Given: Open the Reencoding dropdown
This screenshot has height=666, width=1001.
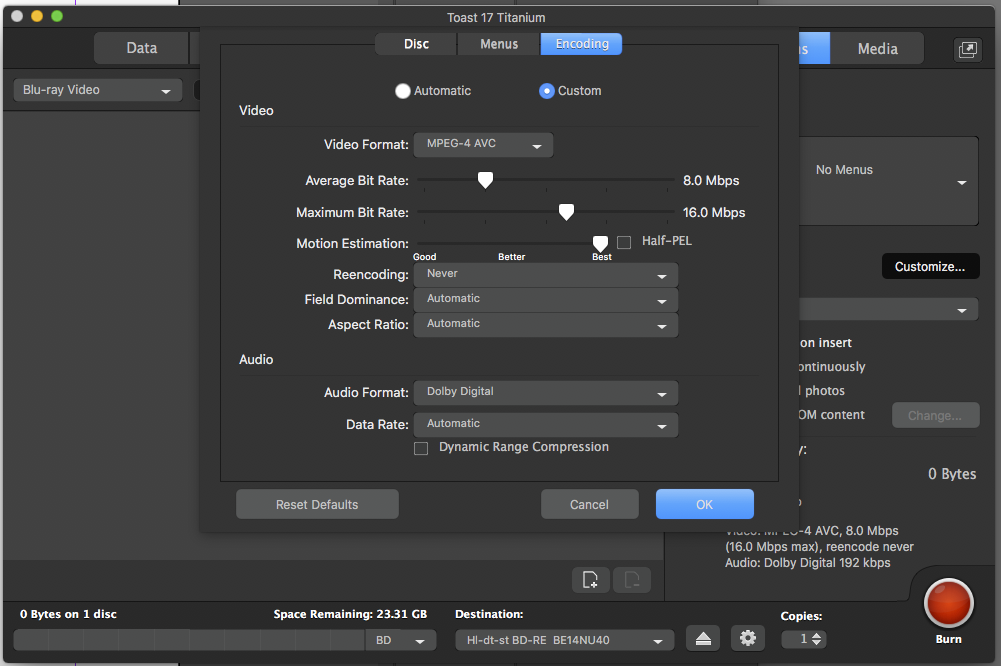Looking at the screenshot, I should tap(546, 275).
